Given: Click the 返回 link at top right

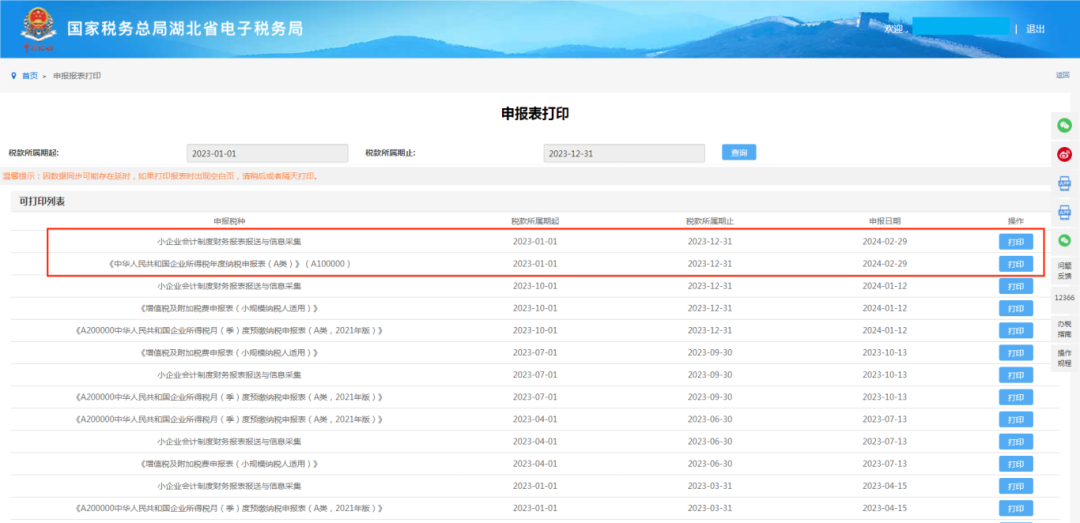Looking at the screenshot, I should tap(1063, 75).
